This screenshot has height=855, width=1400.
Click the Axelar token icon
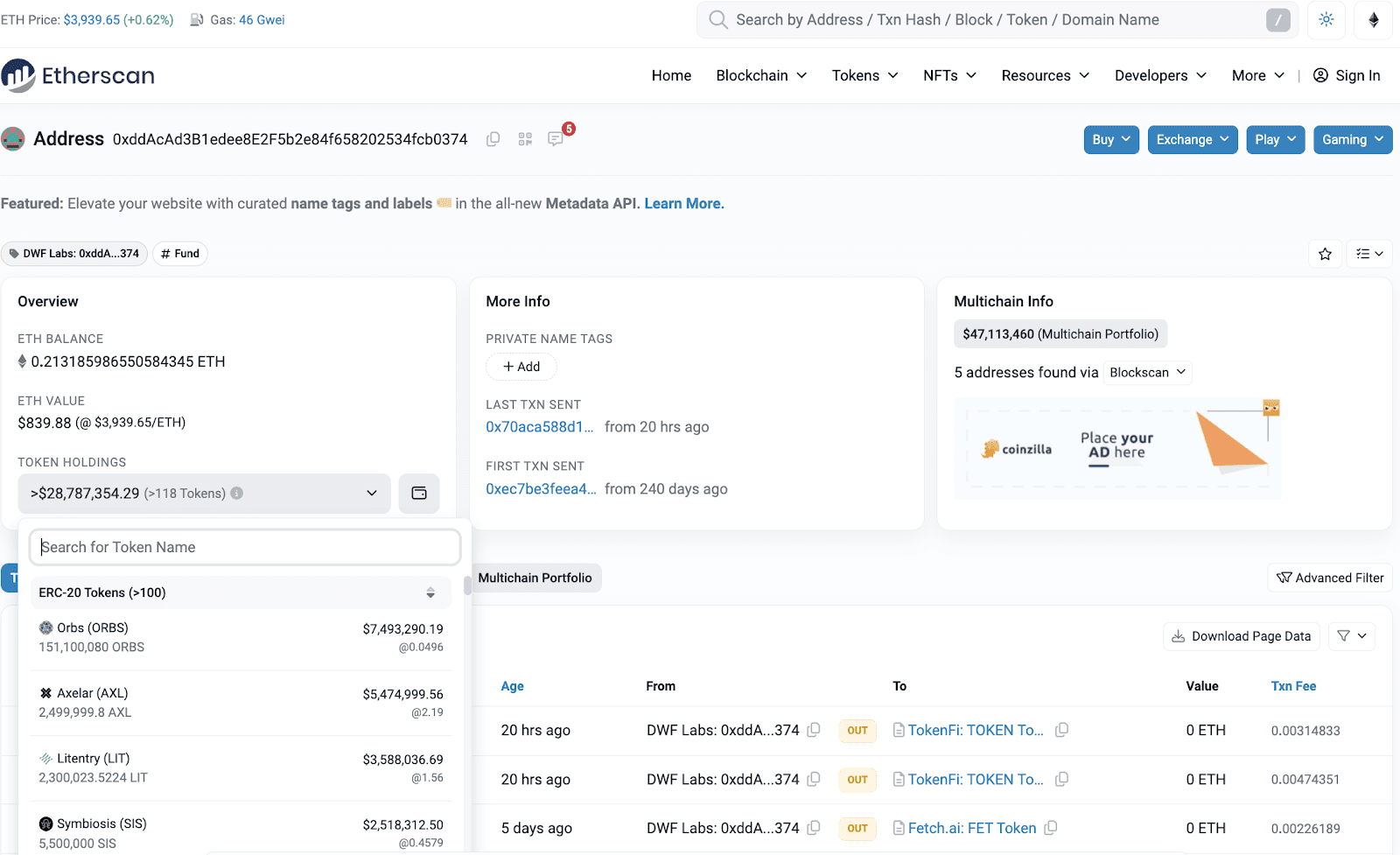coord(45,693)
